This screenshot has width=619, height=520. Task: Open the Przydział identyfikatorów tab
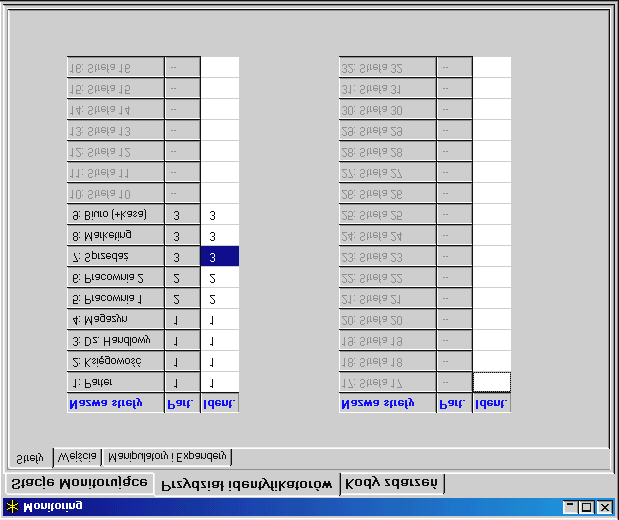point(247,484)
